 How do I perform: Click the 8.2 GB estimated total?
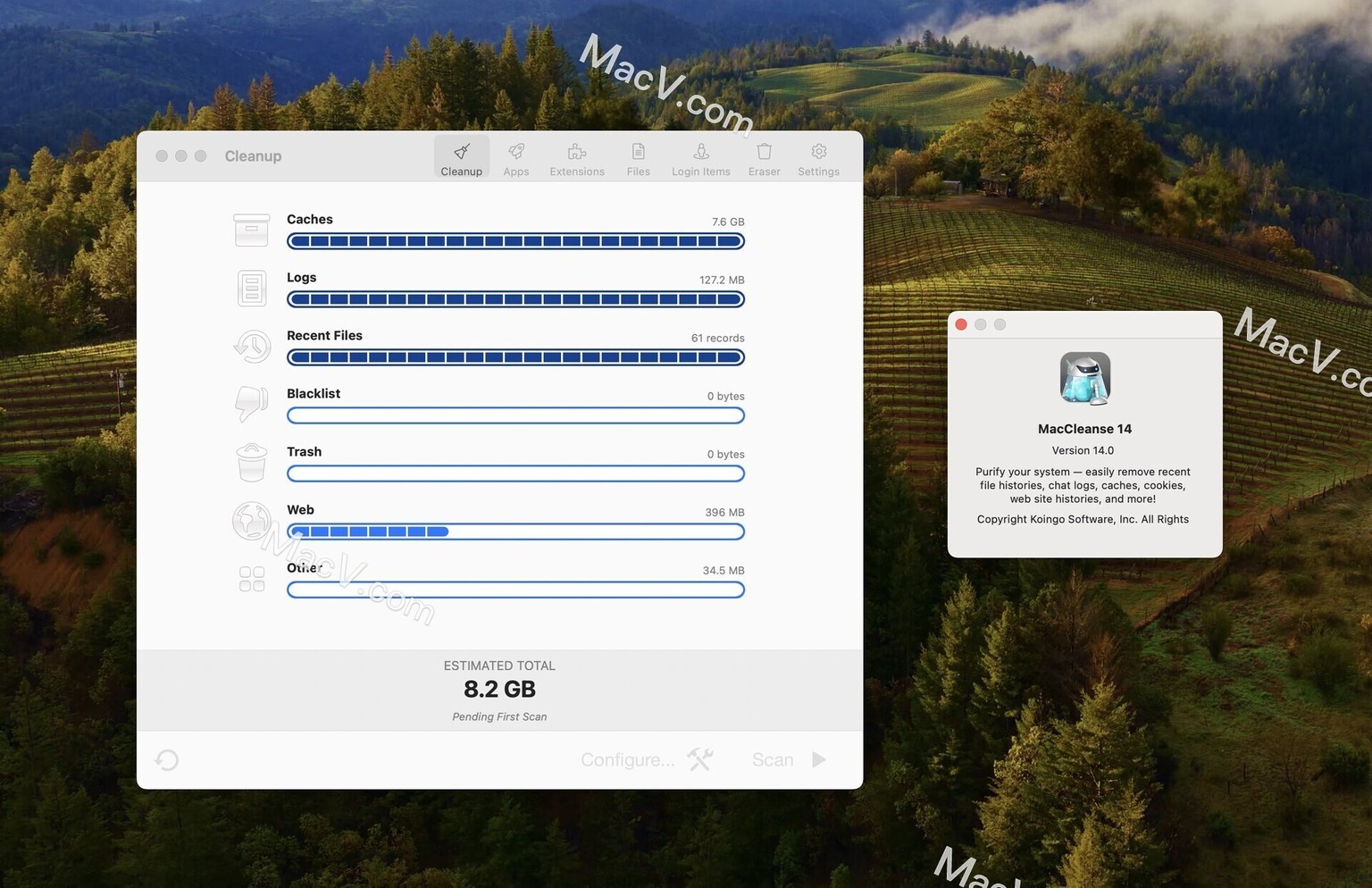click(499, 689)
